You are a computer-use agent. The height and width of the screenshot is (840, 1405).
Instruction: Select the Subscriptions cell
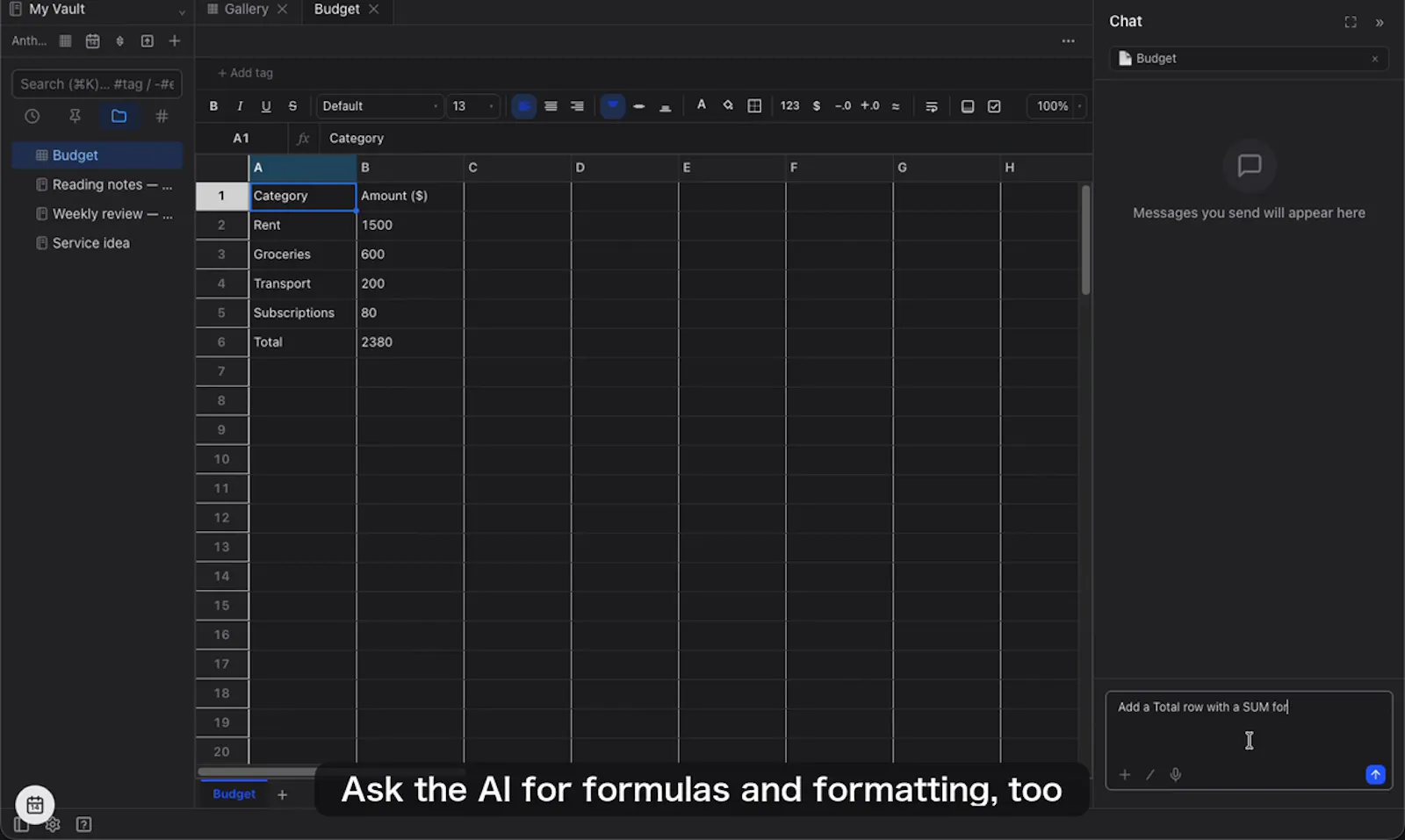(x=303, y=312)
